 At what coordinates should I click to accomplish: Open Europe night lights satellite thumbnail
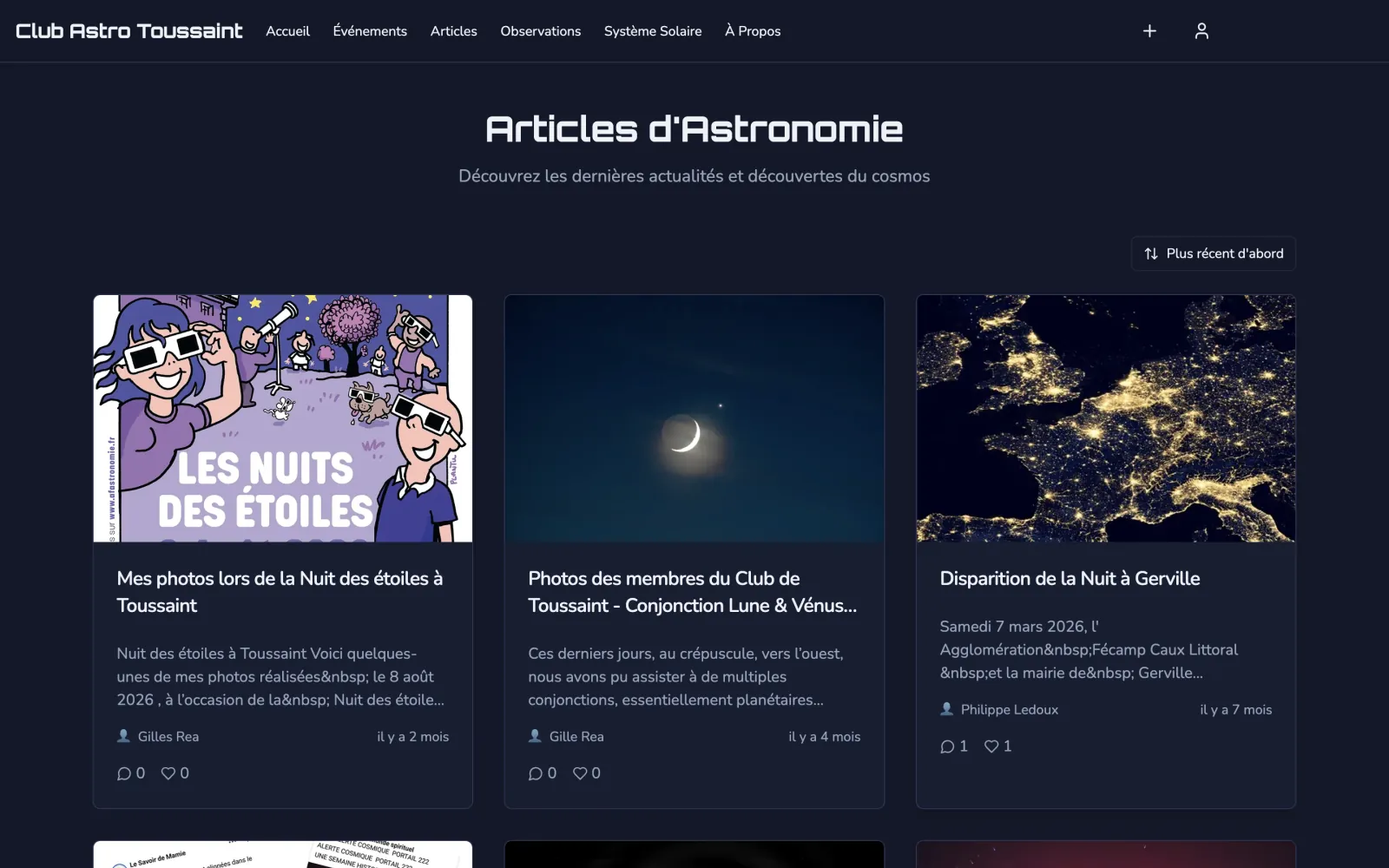click(1106, 418)
